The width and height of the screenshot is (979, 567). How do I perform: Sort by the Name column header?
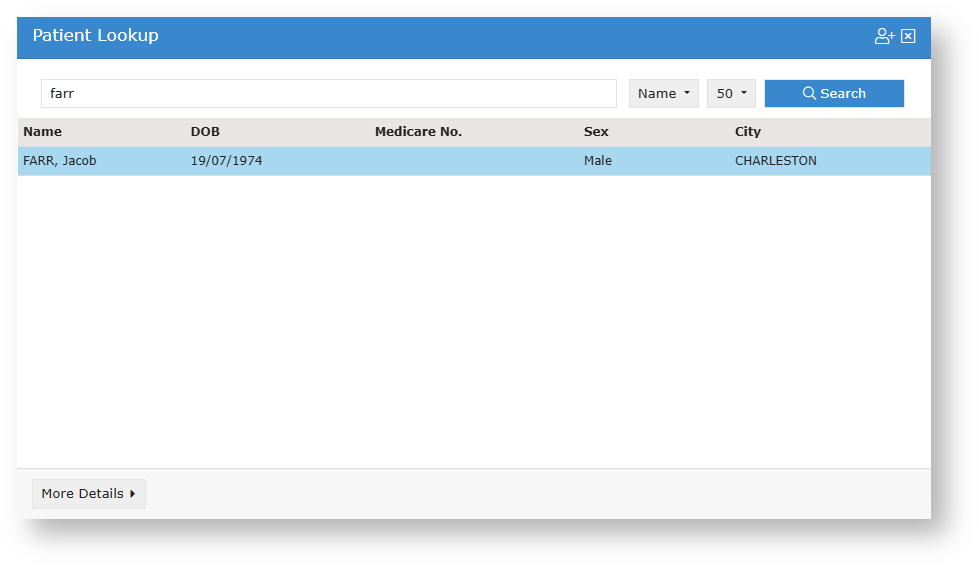point(43,132)
